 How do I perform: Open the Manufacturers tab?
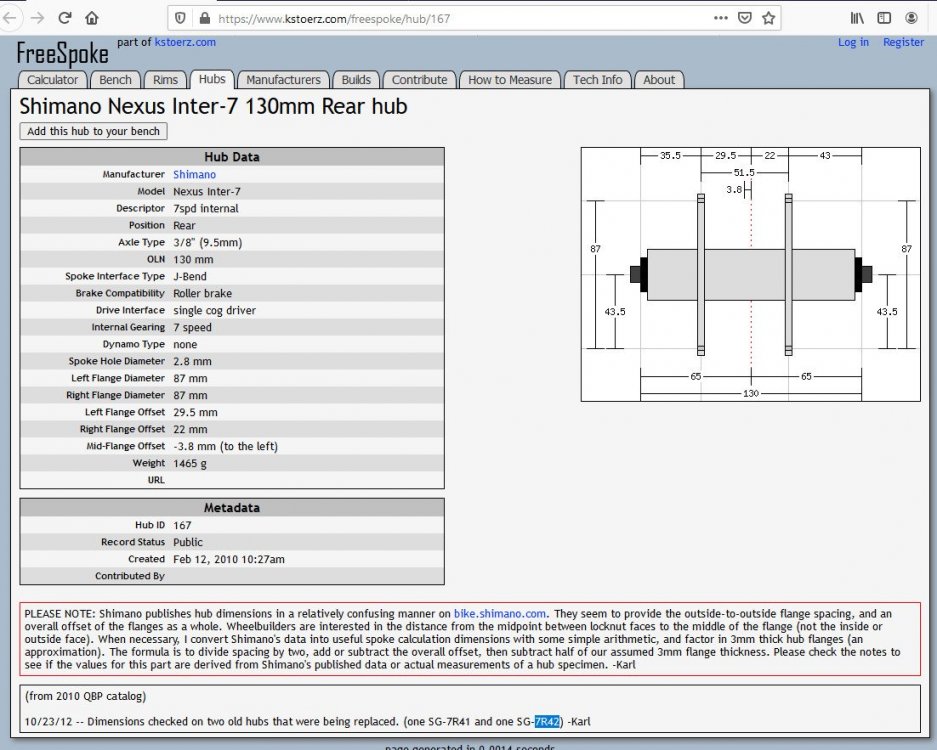[x=283, y=79]
